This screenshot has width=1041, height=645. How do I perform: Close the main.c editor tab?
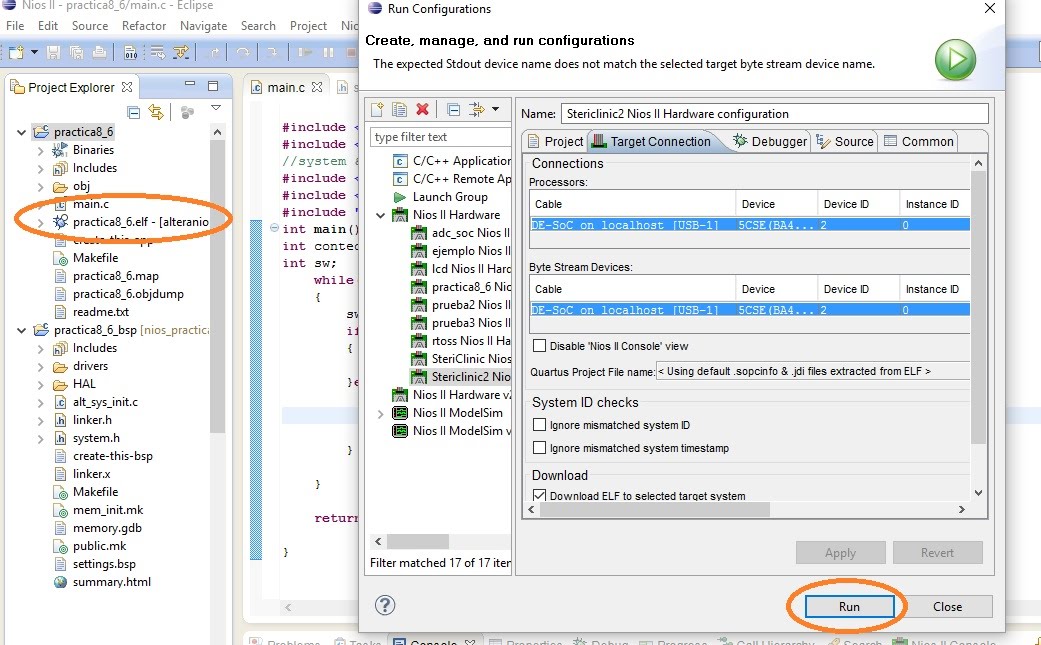(317, 87)
